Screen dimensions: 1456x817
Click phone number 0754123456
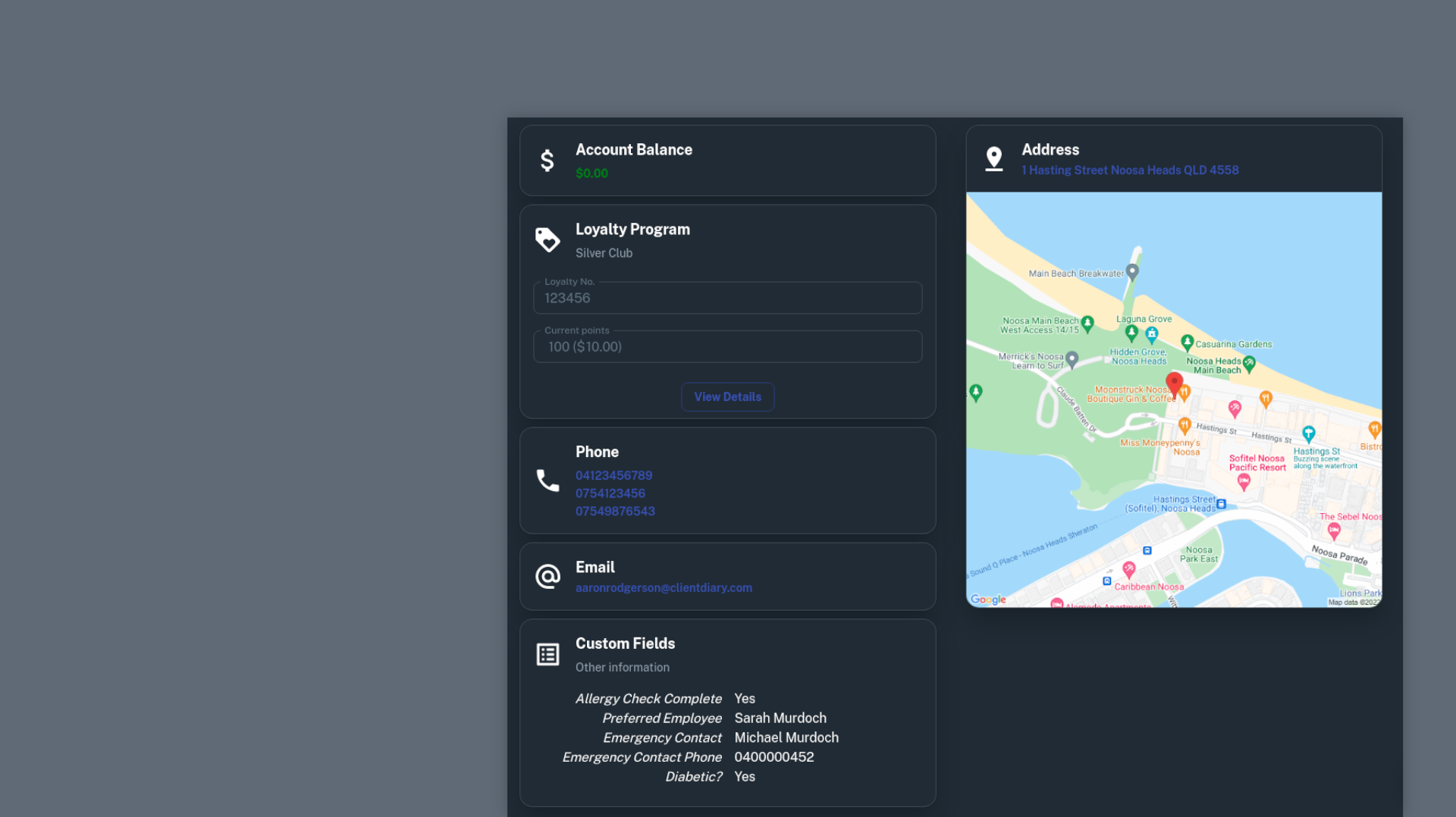pyautogui.click(x=610, y=493)
